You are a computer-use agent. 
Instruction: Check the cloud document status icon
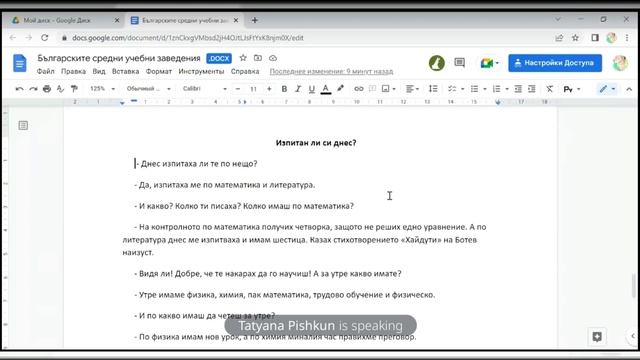pyautogui.click(x=273, y=58)
